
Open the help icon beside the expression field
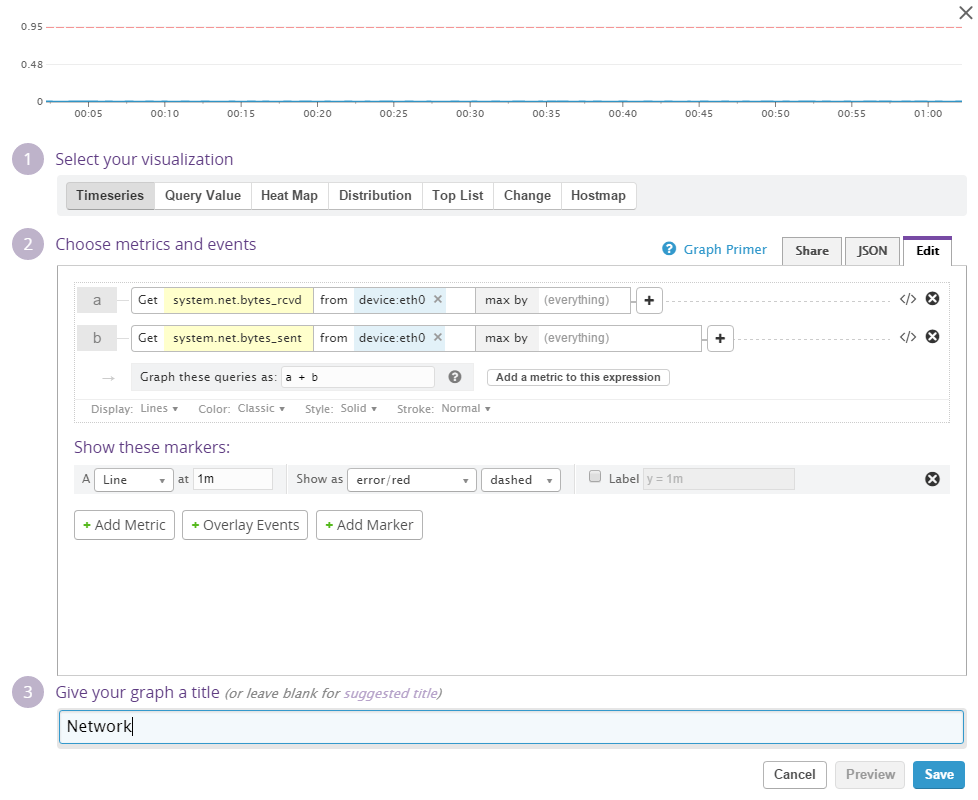[x=455, y=377]
